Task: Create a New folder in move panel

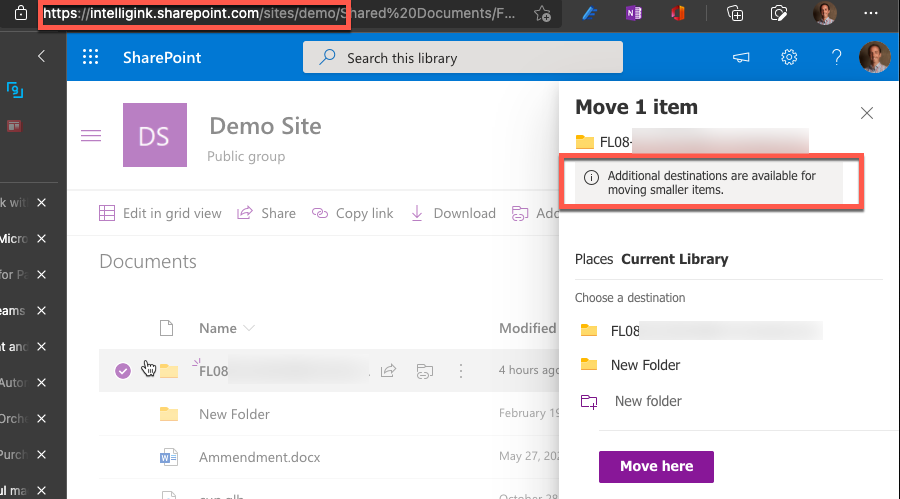Action: pyautogui.click(x=631, y=401)
